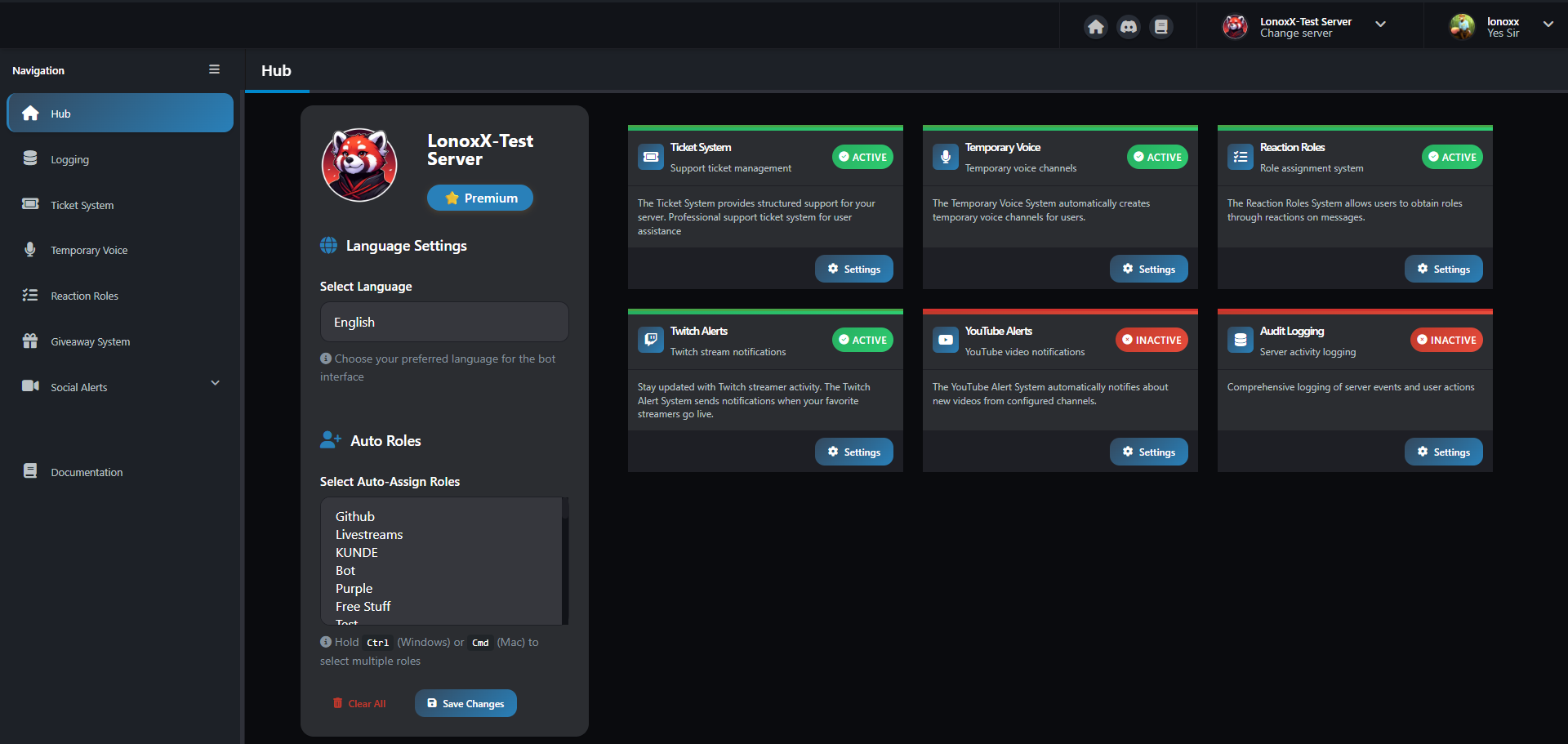1568x744 pixels.
Task: Click the YouTube Alerts card icon
Action: point(946,340)
